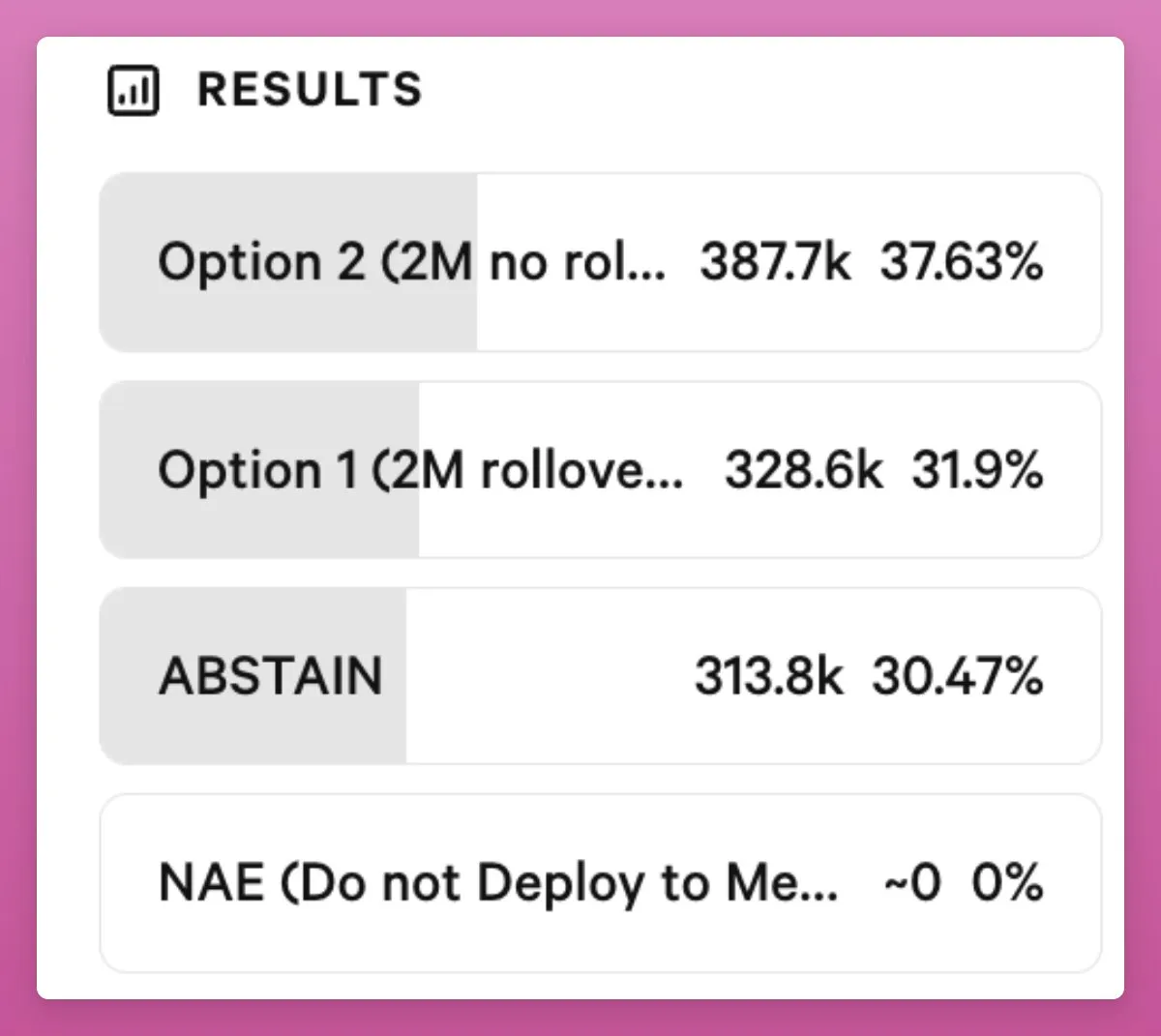This screenshot has width=1161, height=1036.
Task: Click the 37.63% percentage for Option 2
Action: (961, 262)
